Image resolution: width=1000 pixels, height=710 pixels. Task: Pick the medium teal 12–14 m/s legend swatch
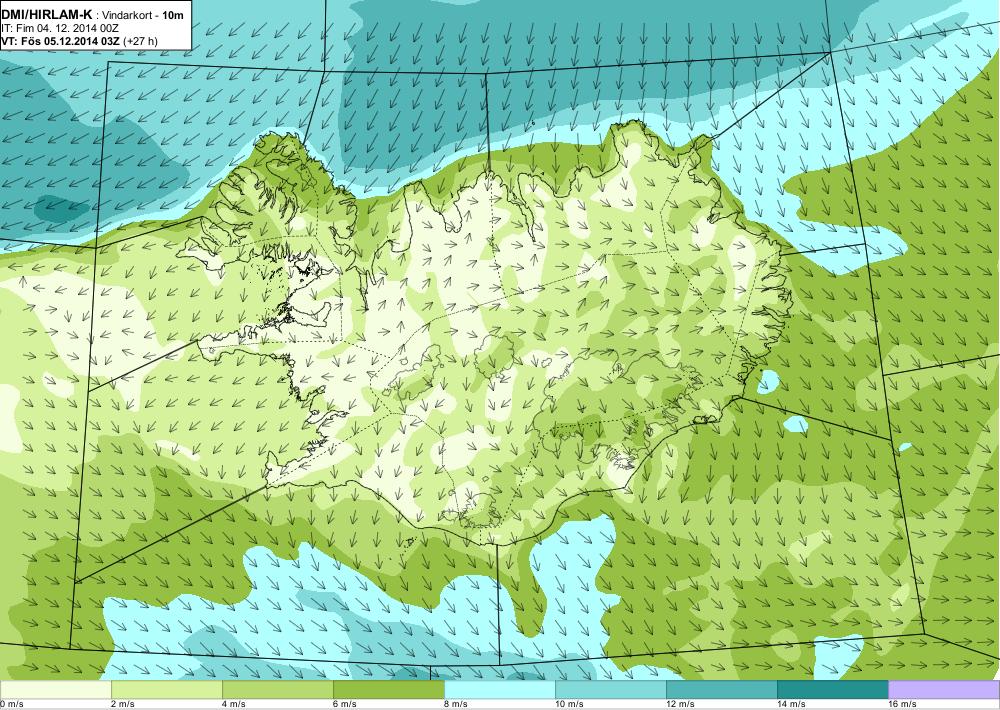(722, 690)
